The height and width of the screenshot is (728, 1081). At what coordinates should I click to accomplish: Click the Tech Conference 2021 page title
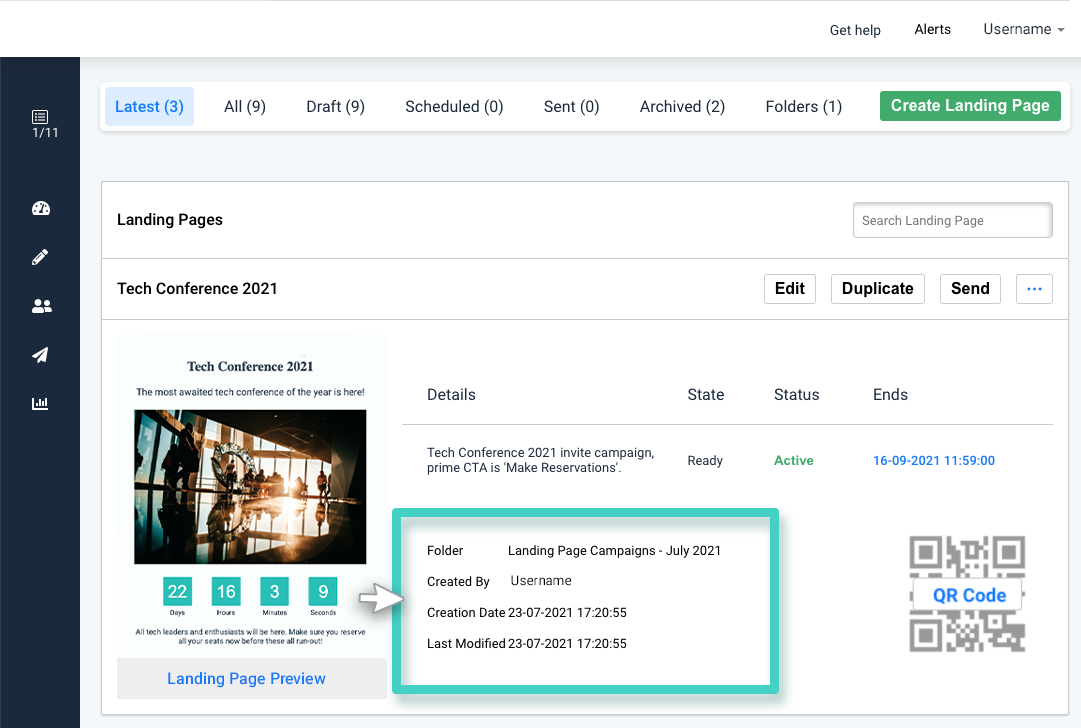196,289
